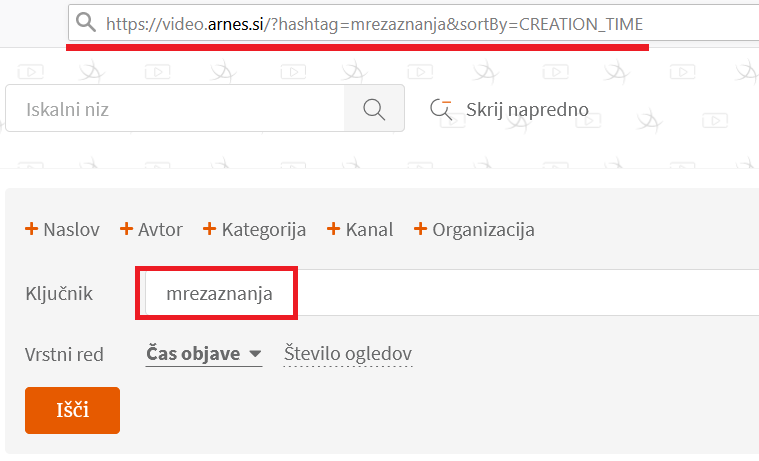Click the plus icon before Avtor

[126, 229]
